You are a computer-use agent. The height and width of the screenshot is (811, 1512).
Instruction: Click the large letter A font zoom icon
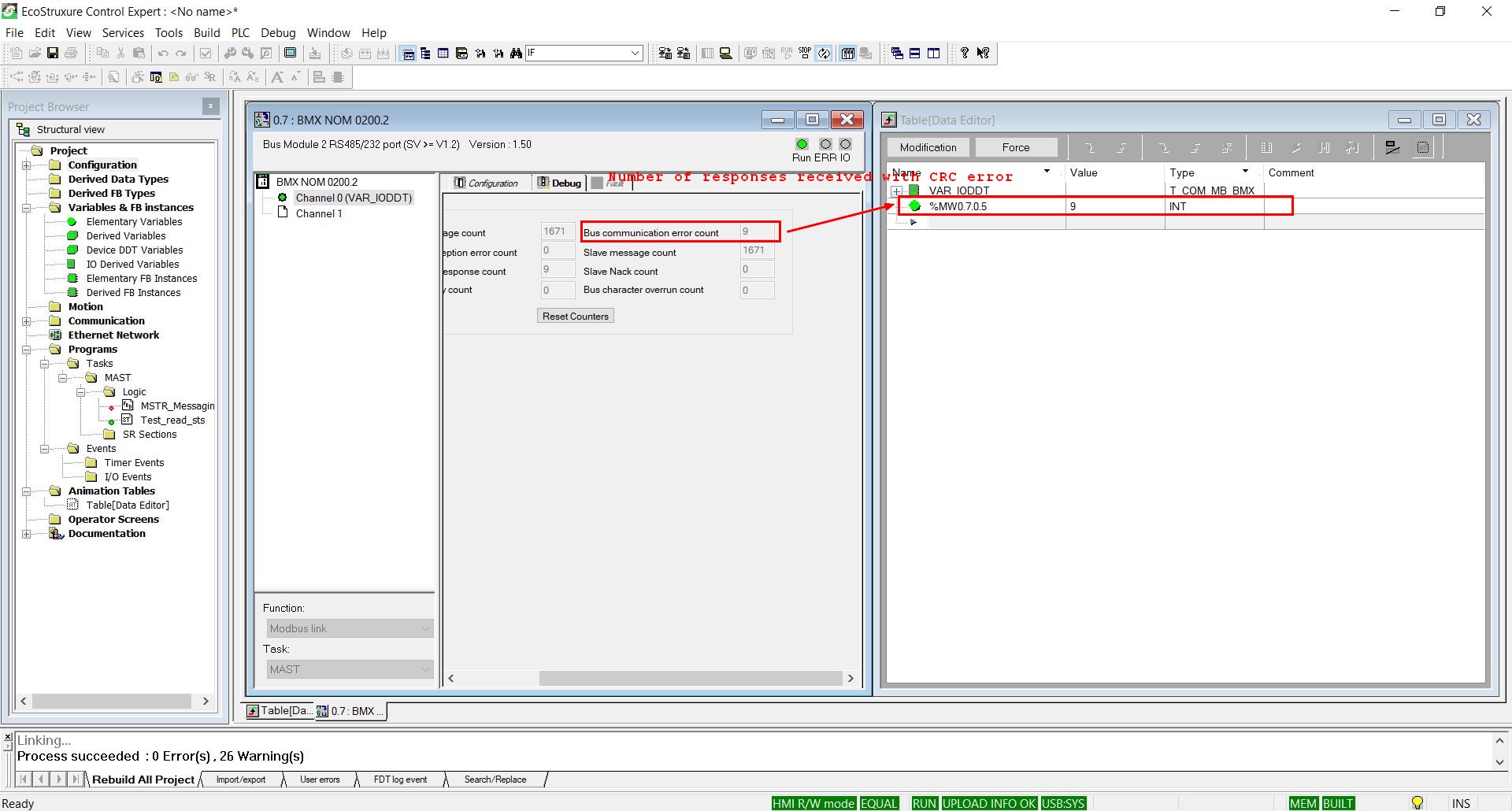[x=277, y=76]
